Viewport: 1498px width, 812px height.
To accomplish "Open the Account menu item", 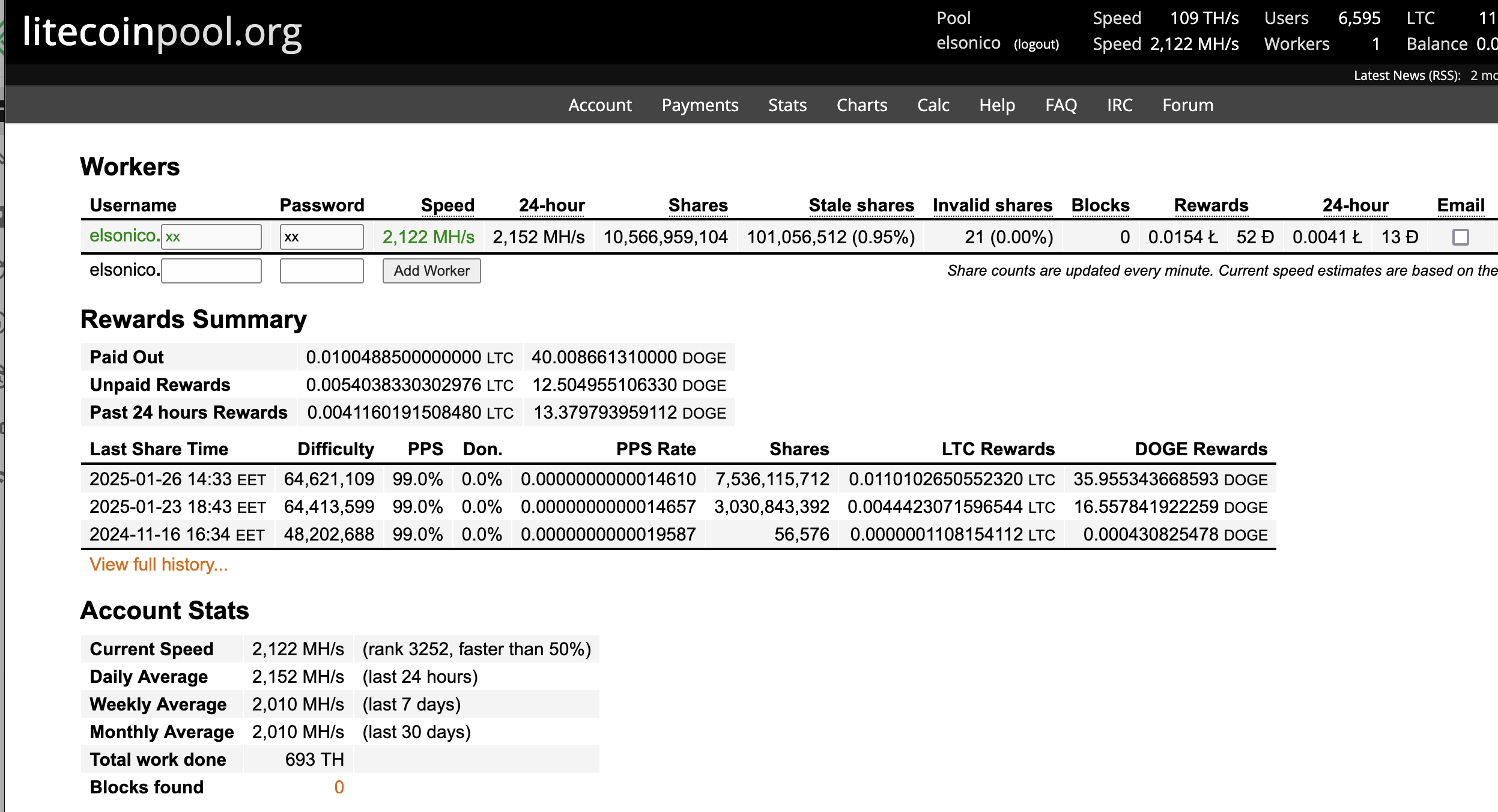I will point(599,105).
